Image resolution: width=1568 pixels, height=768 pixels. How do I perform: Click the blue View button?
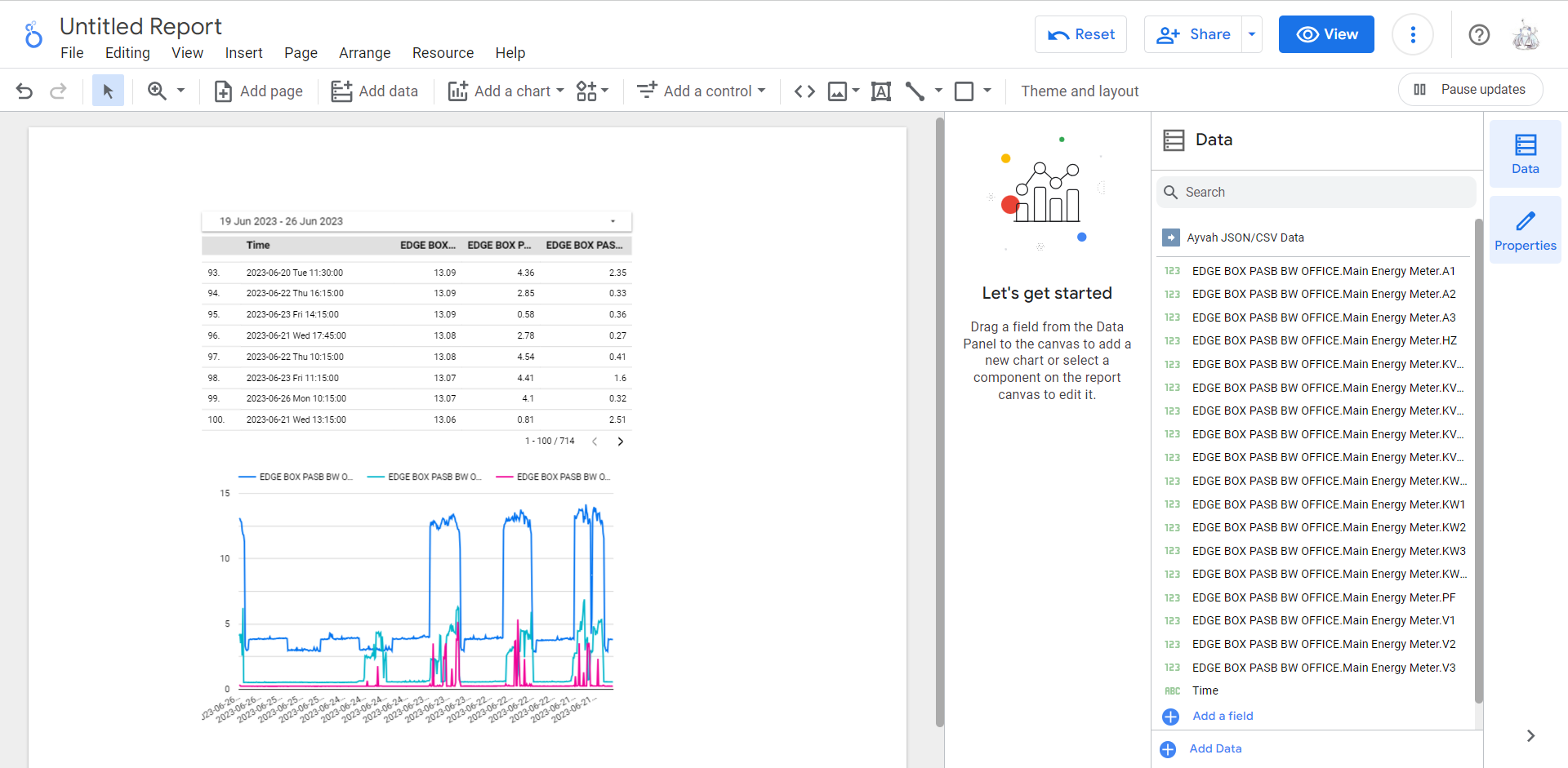point(1326,34)
